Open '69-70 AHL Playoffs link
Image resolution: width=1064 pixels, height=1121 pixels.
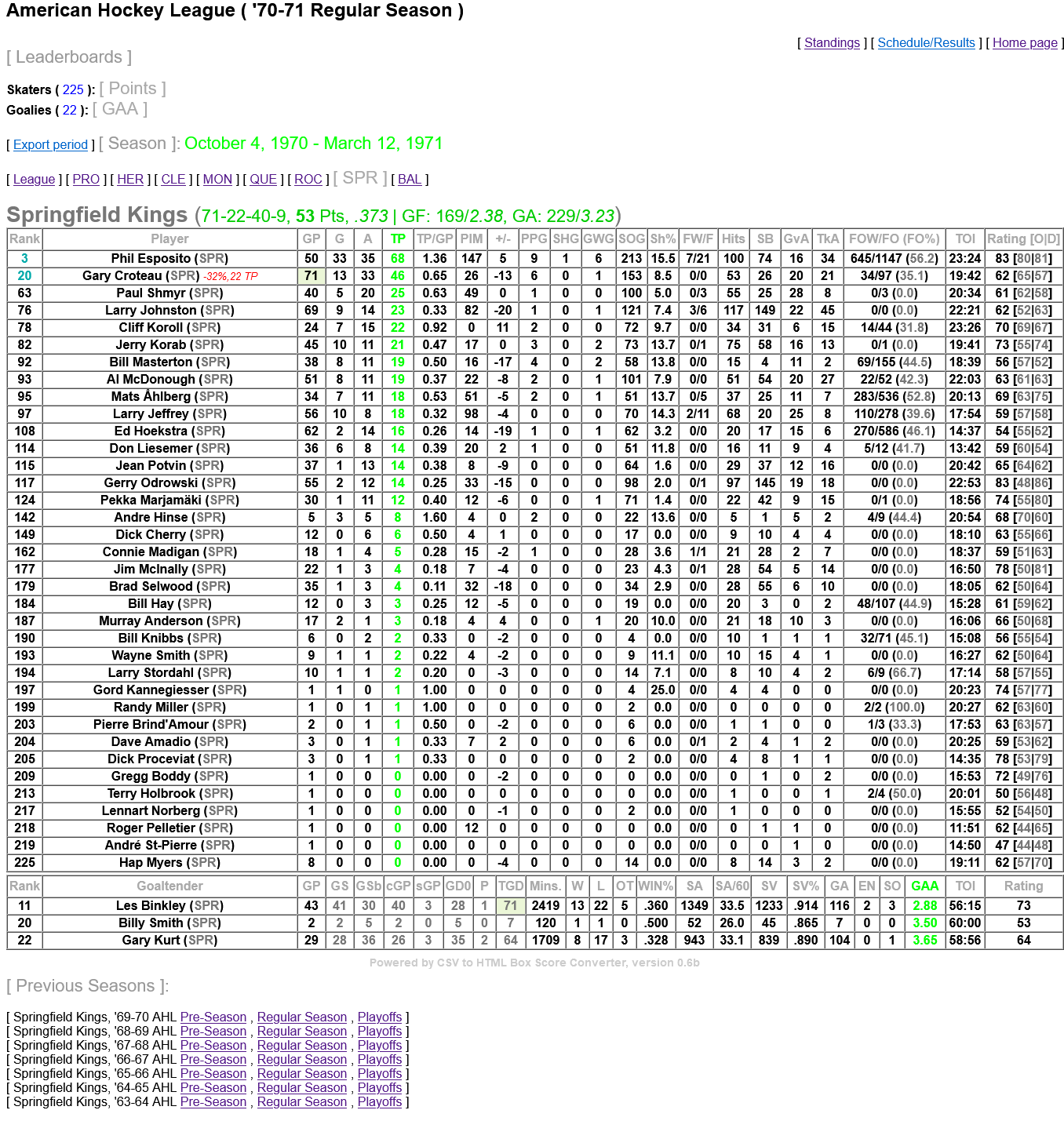pyautogui.click(x=380, y=1017)
